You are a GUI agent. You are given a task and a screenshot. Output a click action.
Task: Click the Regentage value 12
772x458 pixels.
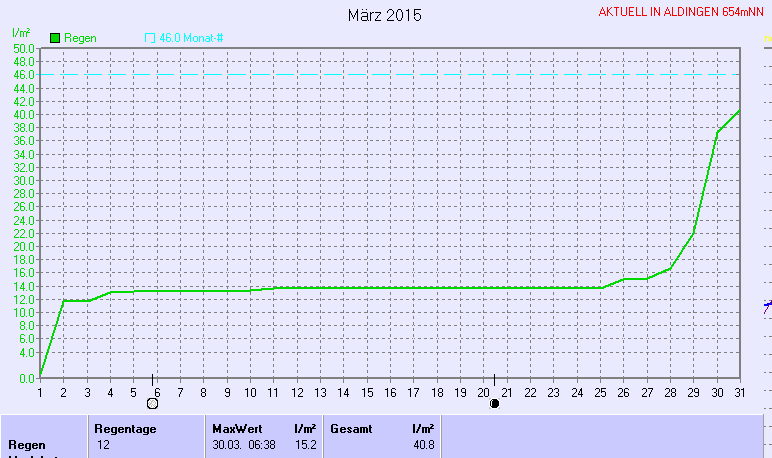pos(104,444)
